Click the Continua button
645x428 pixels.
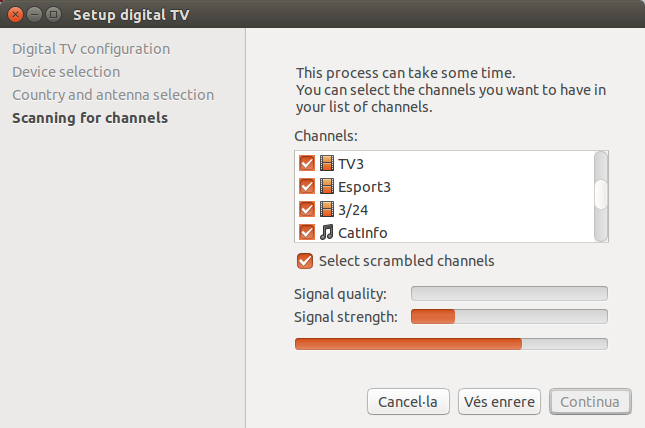(x=590, y=402)
